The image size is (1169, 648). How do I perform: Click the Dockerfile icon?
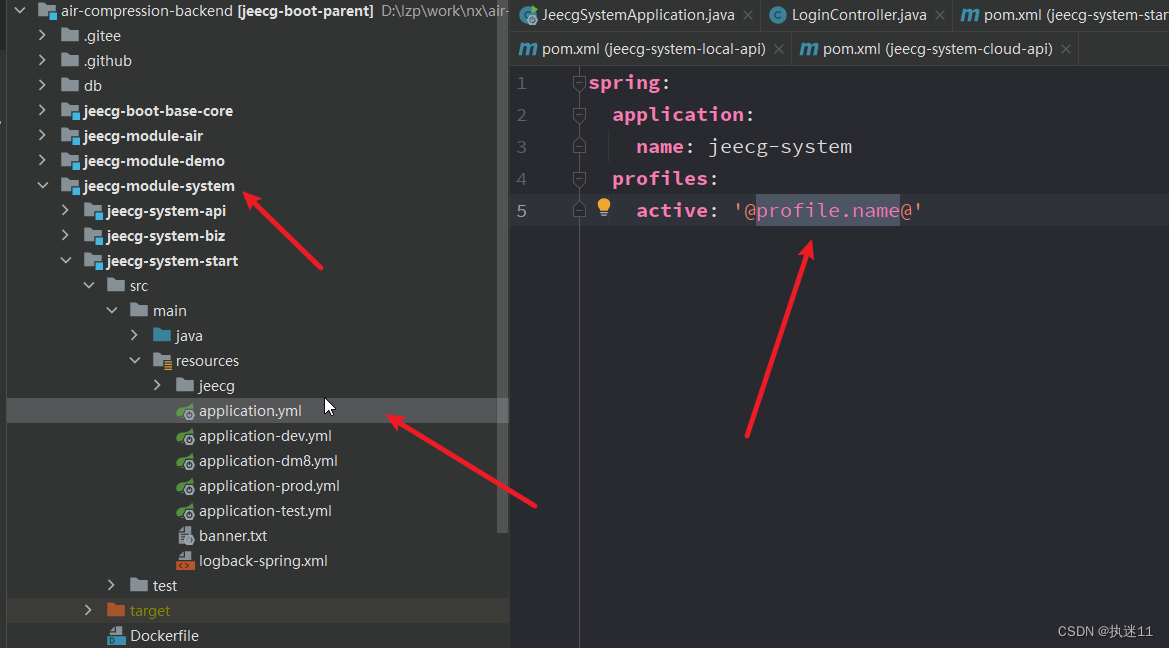point(116,635)
